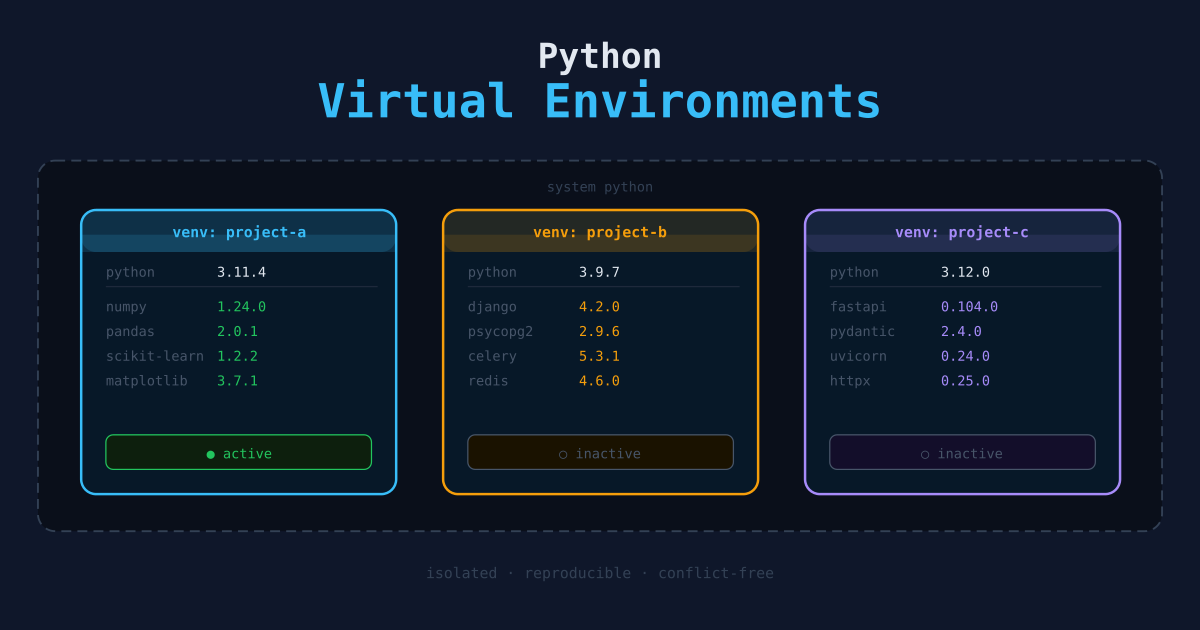The height and width of the screenshot is (630, 1200).
Task: Click matplotlib version 3.7.1
Action: point(237,381)
